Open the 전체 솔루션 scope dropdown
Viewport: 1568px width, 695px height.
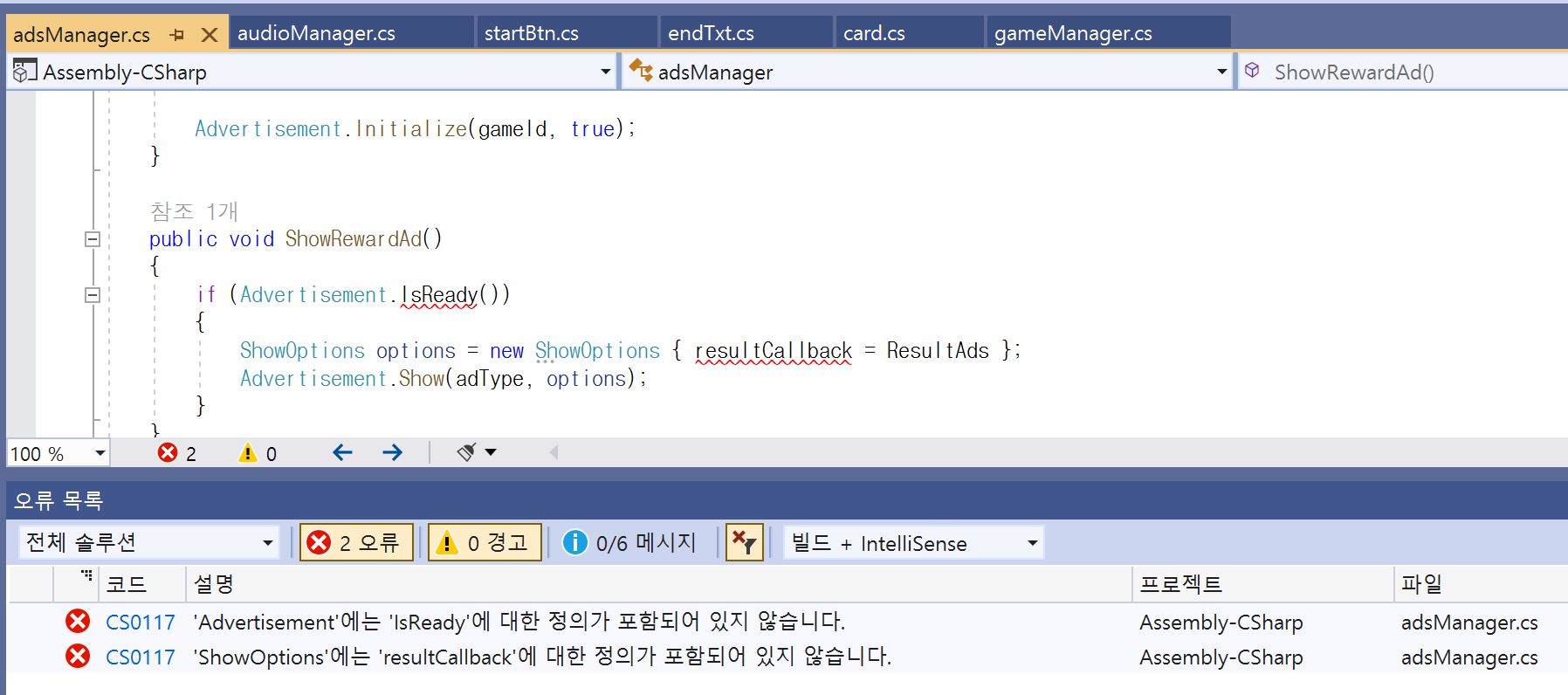[x=148, y=543]
